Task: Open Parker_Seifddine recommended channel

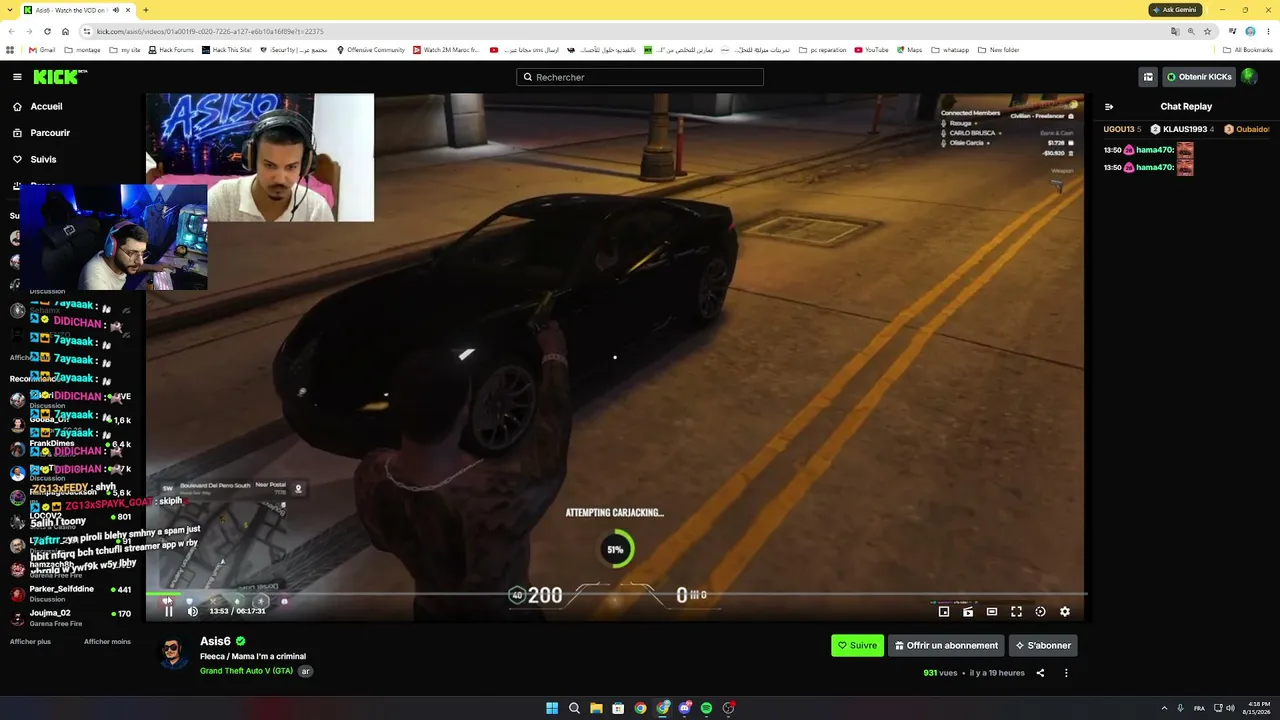Action: tap(70, 593)
